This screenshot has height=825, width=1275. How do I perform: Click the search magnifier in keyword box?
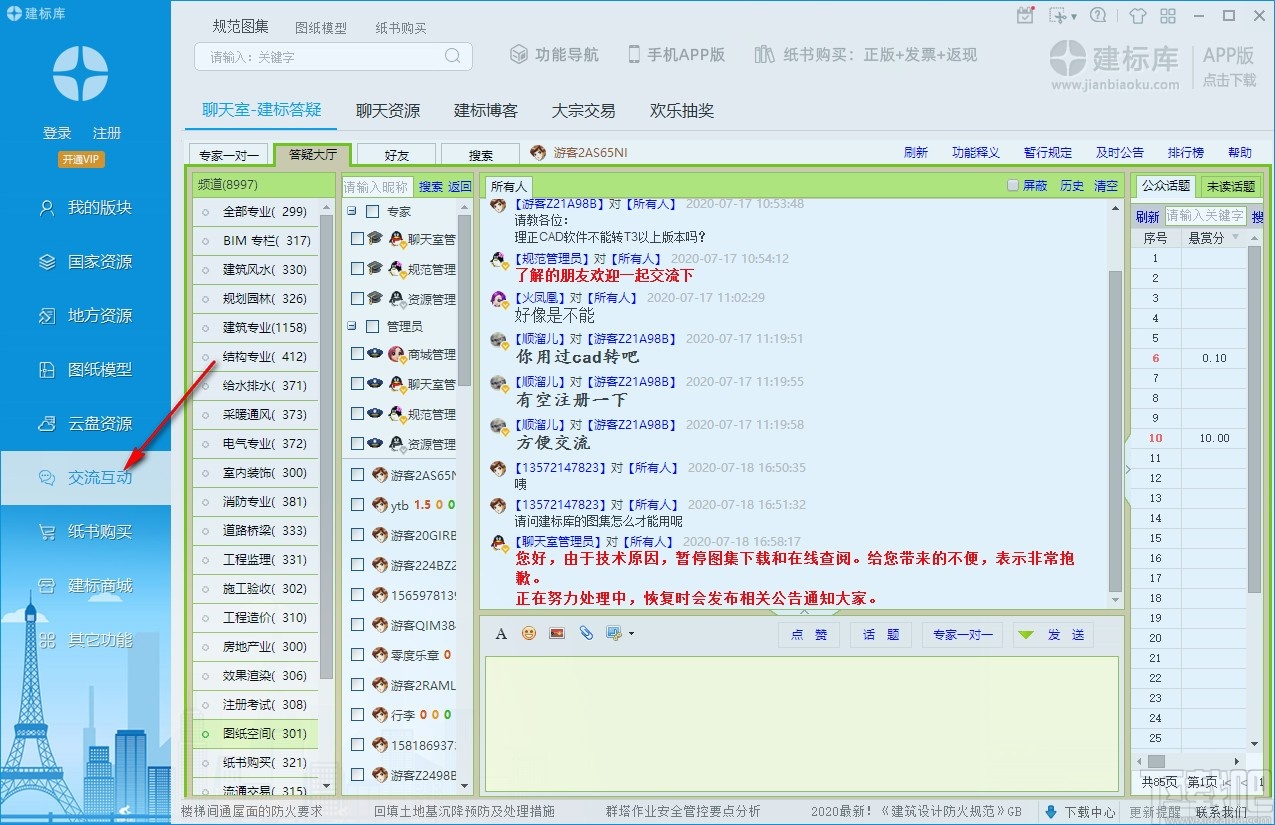[x=453, y=56]
